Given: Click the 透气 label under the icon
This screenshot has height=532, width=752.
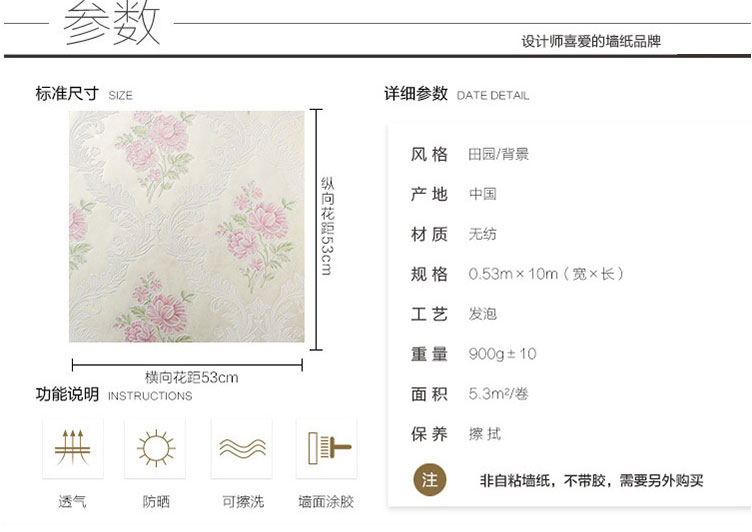Looking at the screenshot, I should (x=72, y=502).
